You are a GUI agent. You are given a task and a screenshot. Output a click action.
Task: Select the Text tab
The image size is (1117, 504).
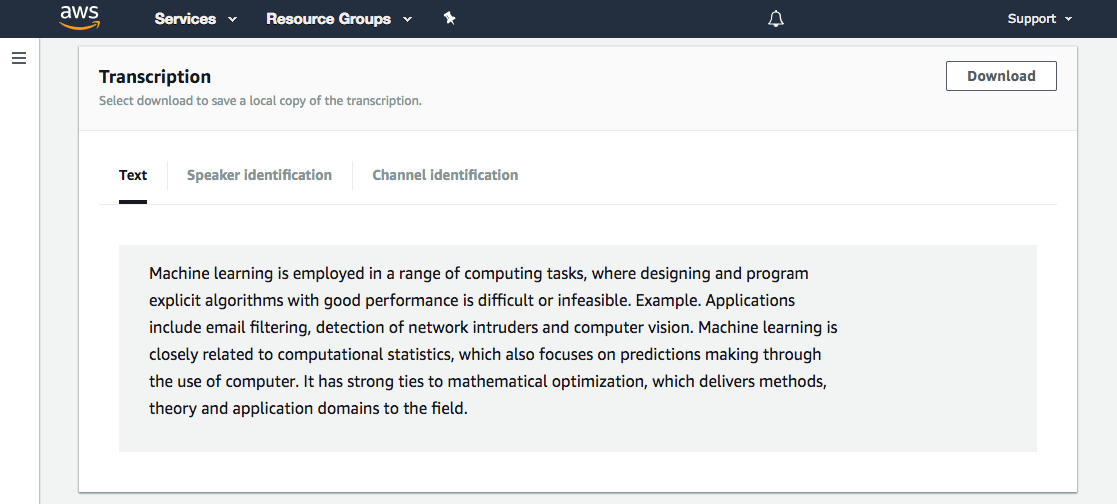click(133, 175)
